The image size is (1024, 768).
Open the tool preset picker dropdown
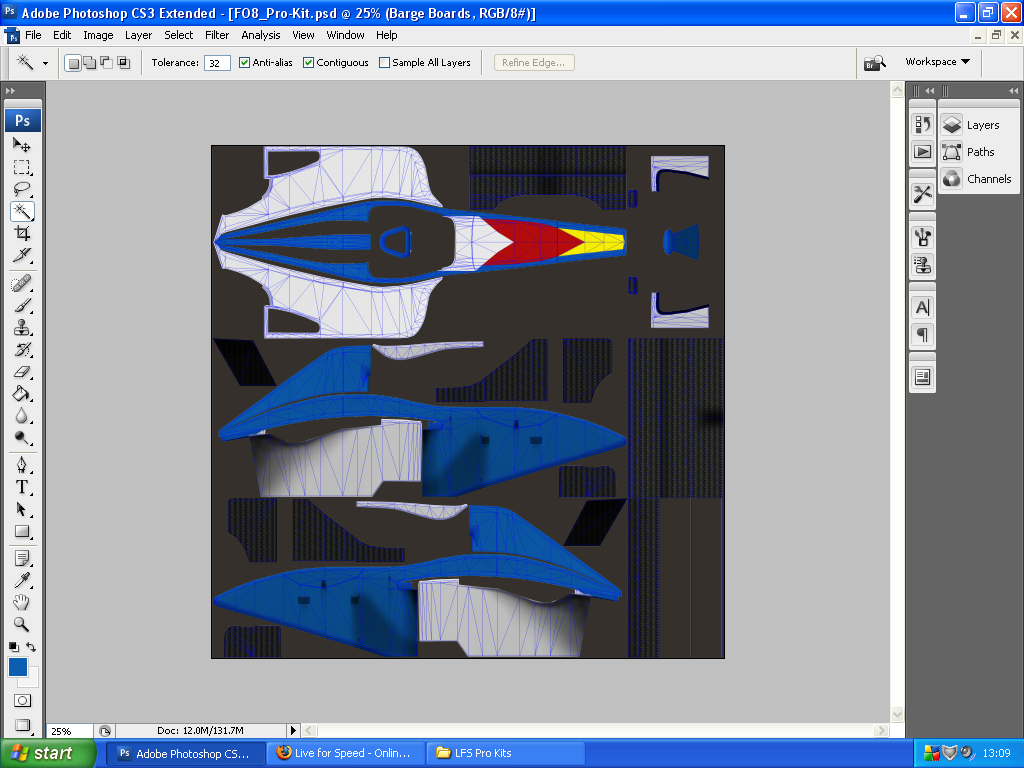tap(45, 63)
